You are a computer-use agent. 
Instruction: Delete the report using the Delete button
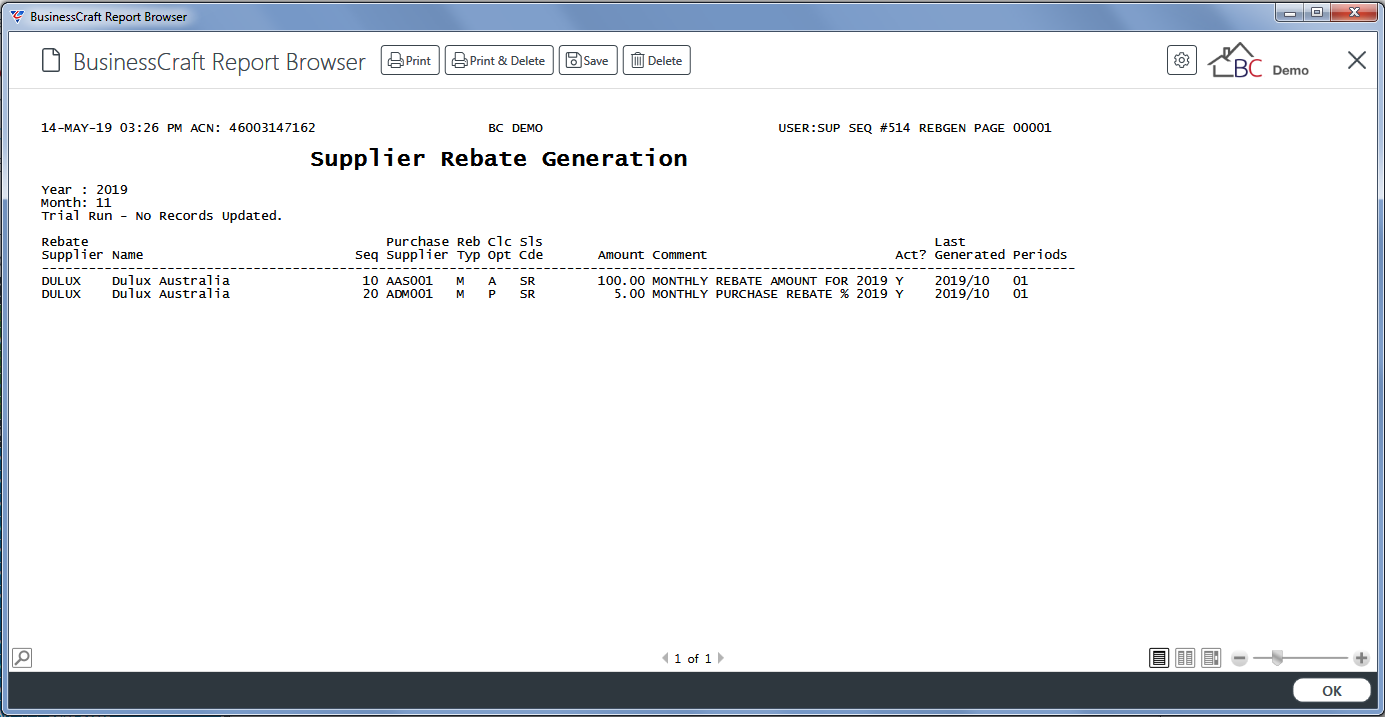click(657, 61)
